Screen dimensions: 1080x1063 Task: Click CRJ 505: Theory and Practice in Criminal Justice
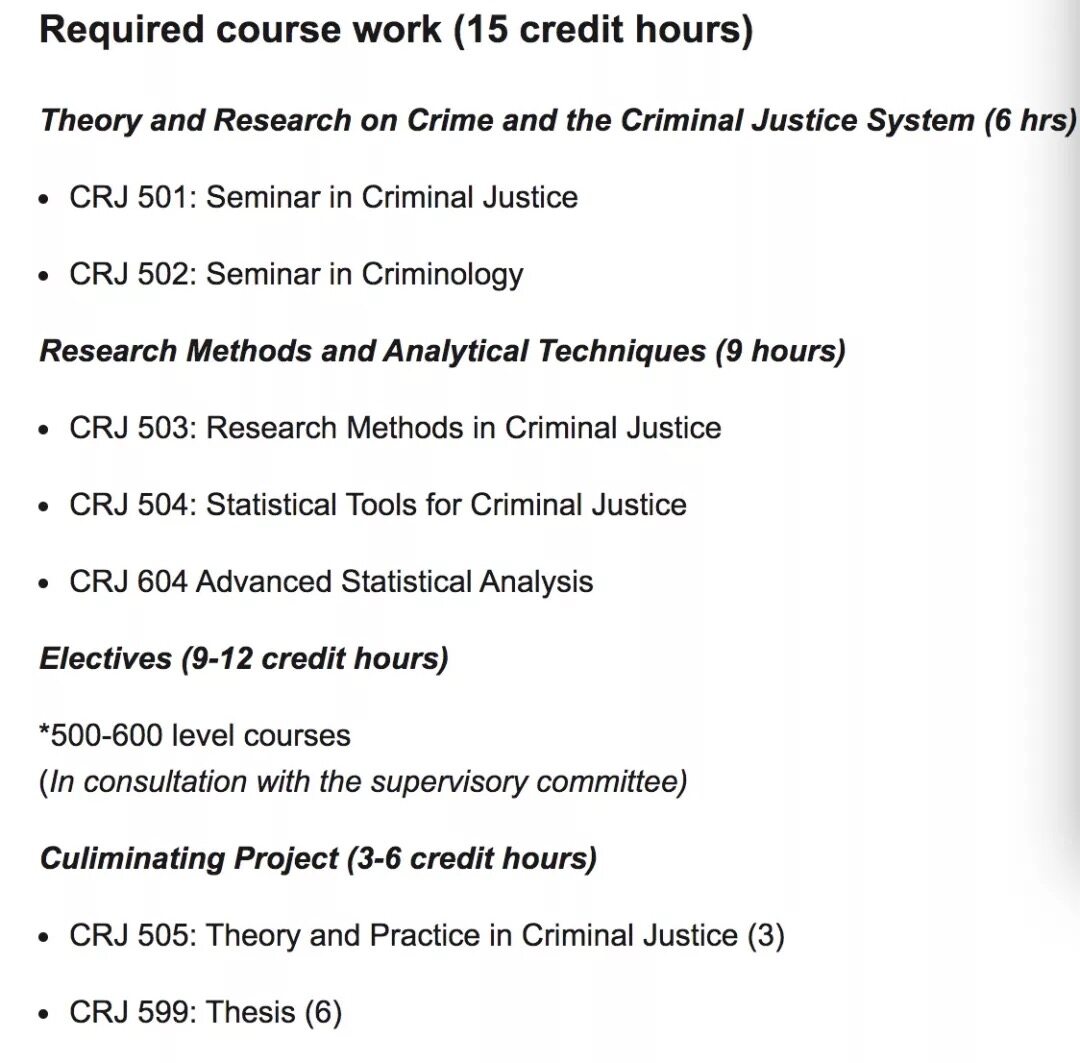(426, 936)
